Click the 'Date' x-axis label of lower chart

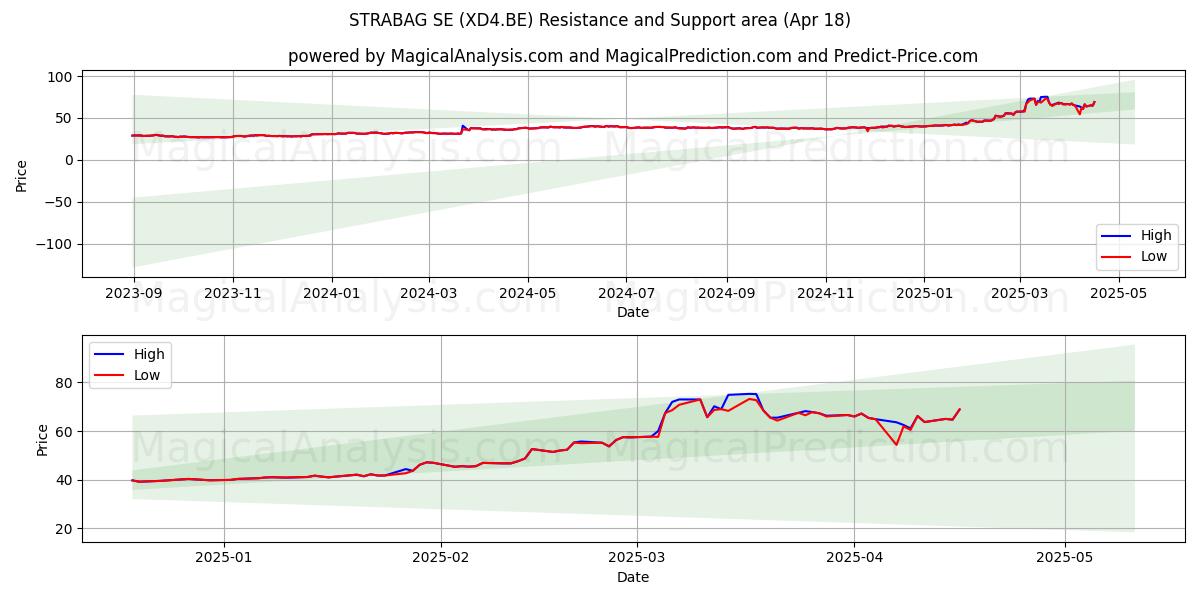click(x=633, y=578)
